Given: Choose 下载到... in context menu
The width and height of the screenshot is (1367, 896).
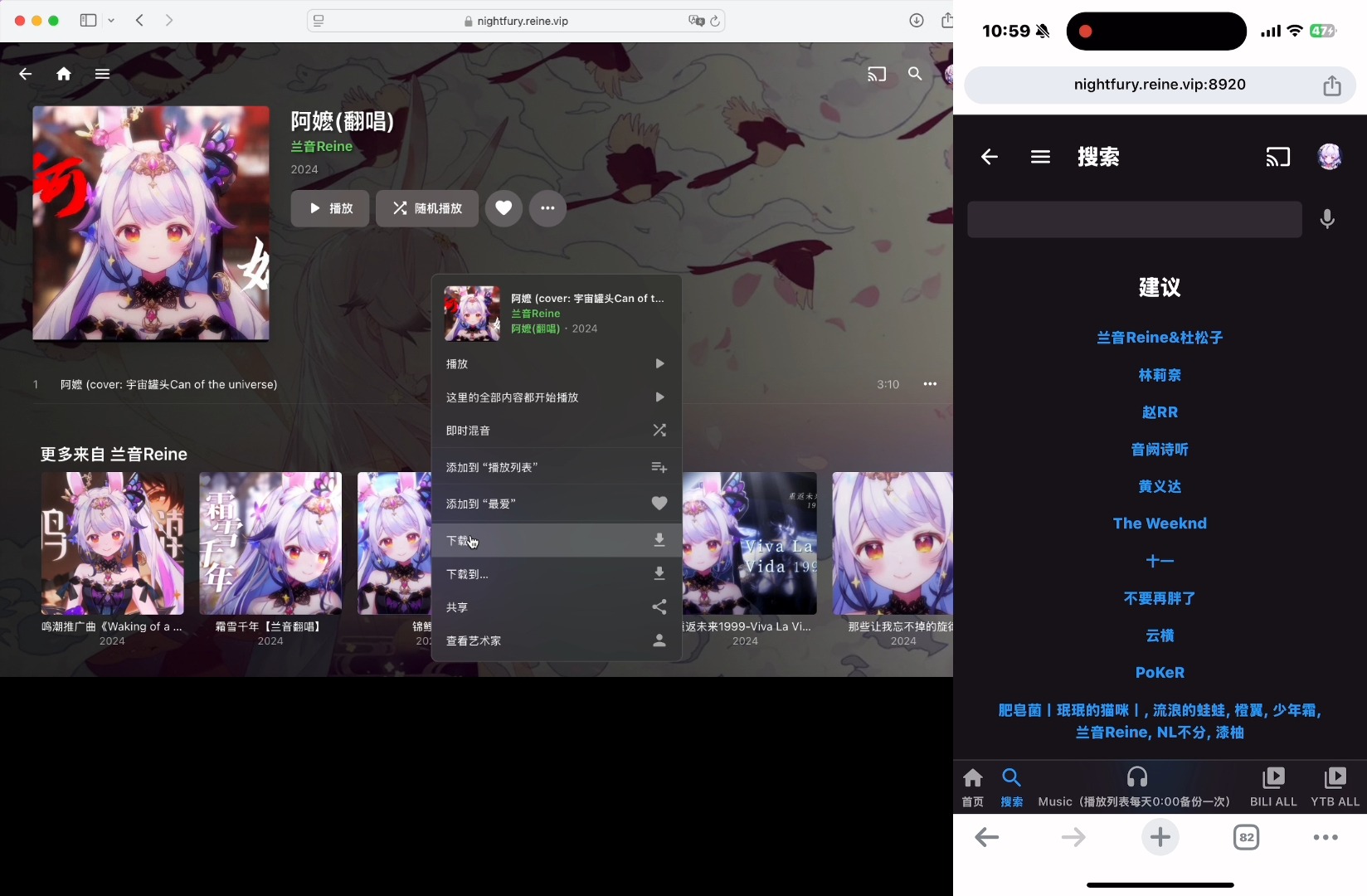Looking at the screenshot, I should tap(557, 574).
